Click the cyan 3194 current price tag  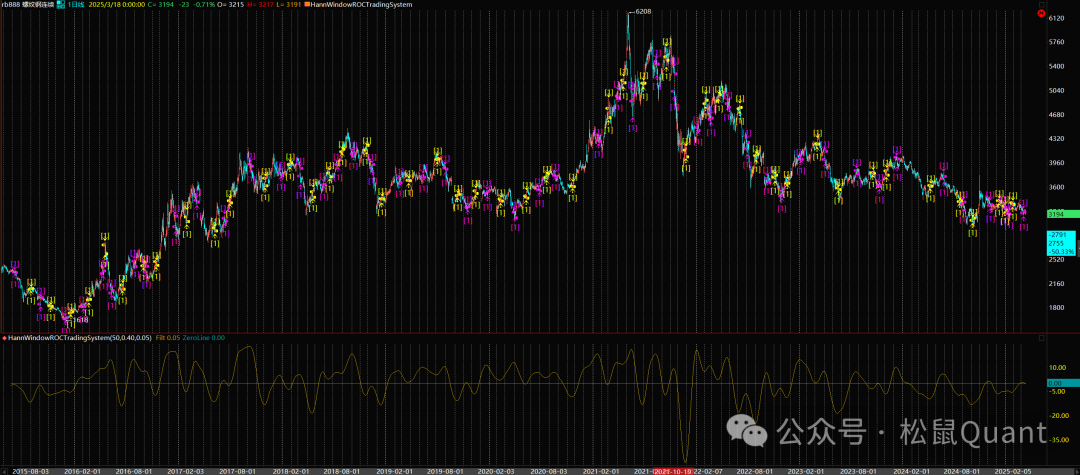point(1058,214)
